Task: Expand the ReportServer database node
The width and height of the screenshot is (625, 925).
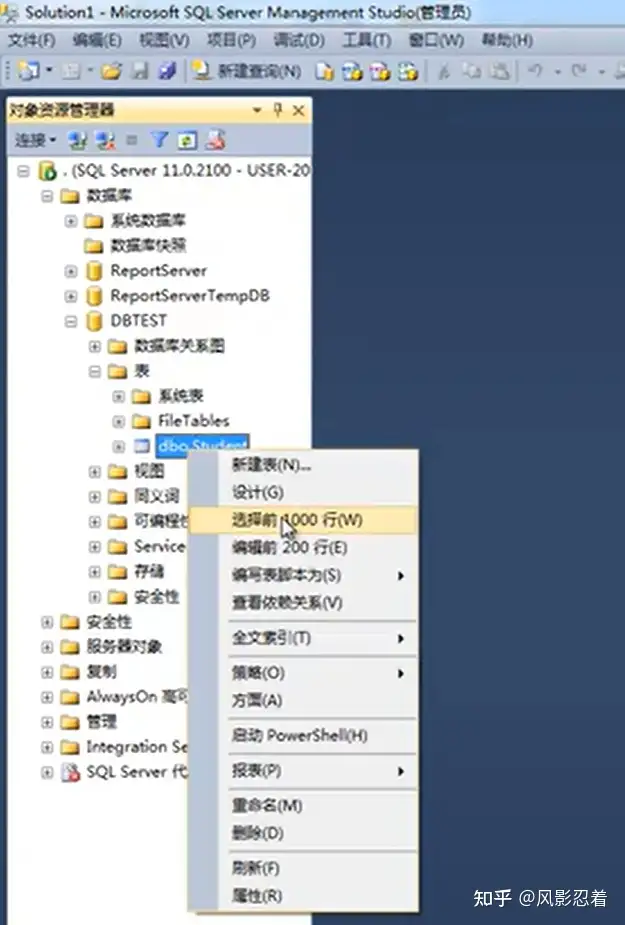Action: coord(71,271)
